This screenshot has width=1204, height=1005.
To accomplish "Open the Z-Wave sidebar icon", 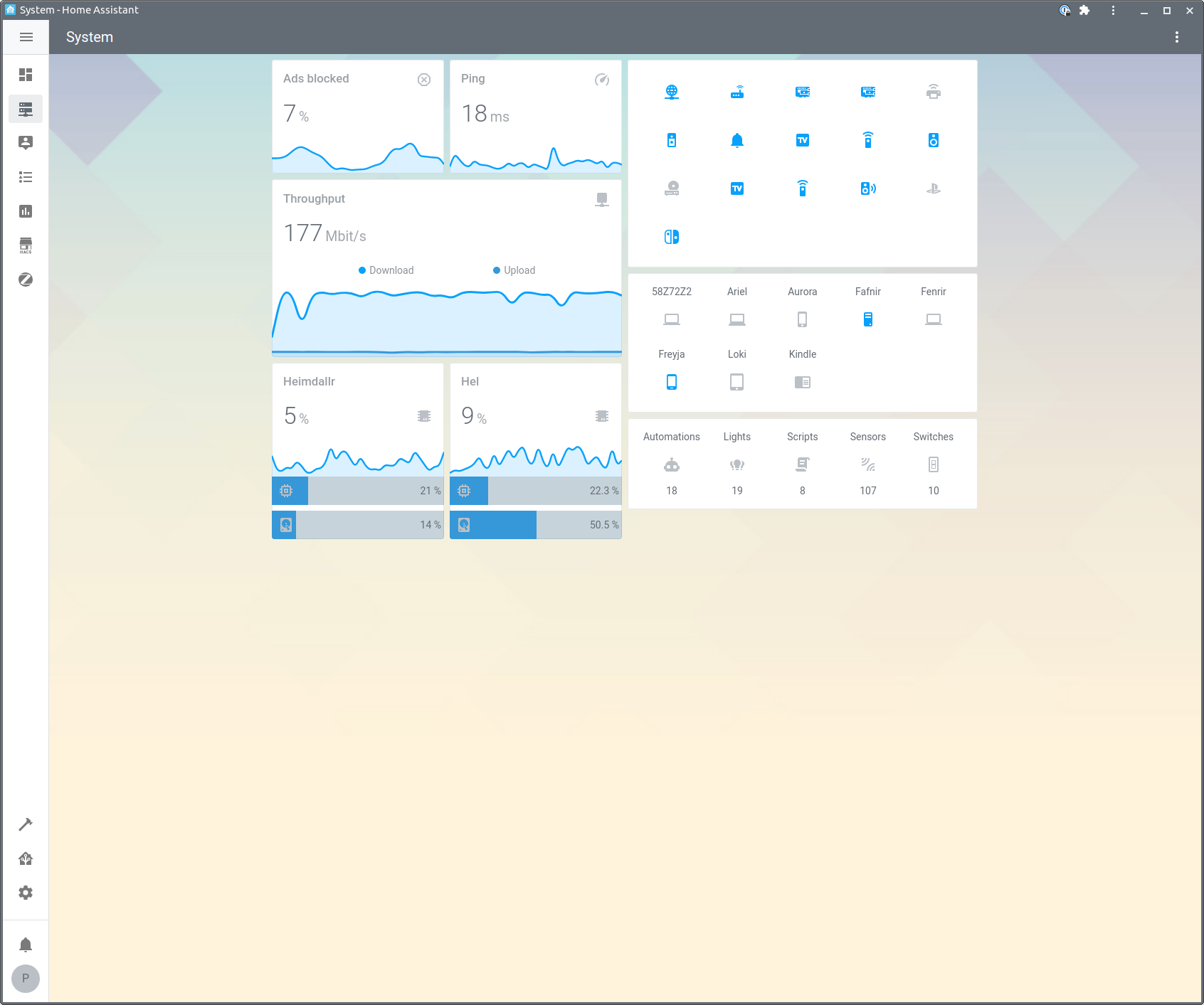I will pos(26,280).
